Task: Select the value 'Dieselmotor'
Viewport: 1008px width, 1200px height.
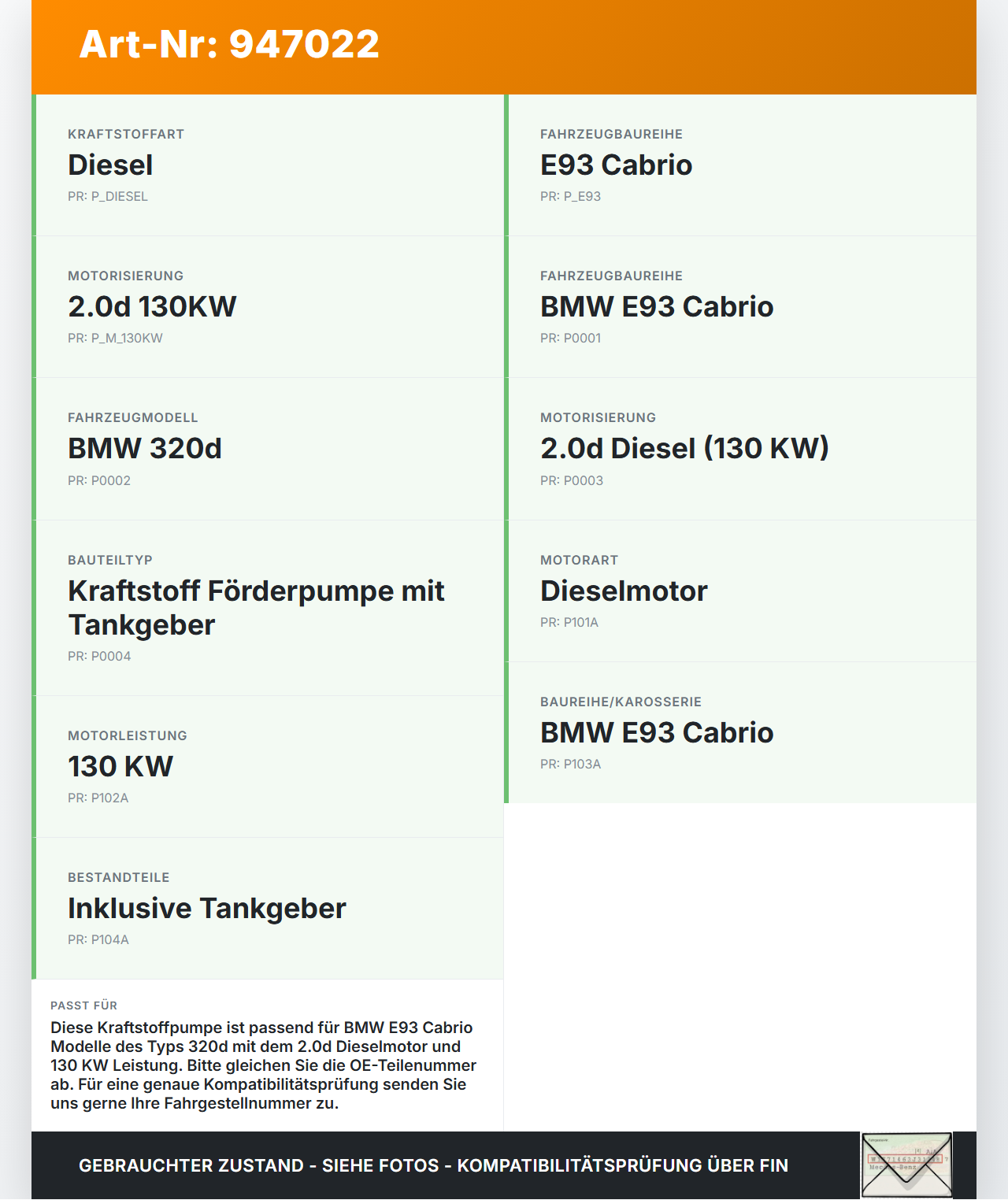Action: tap(624, 591)
